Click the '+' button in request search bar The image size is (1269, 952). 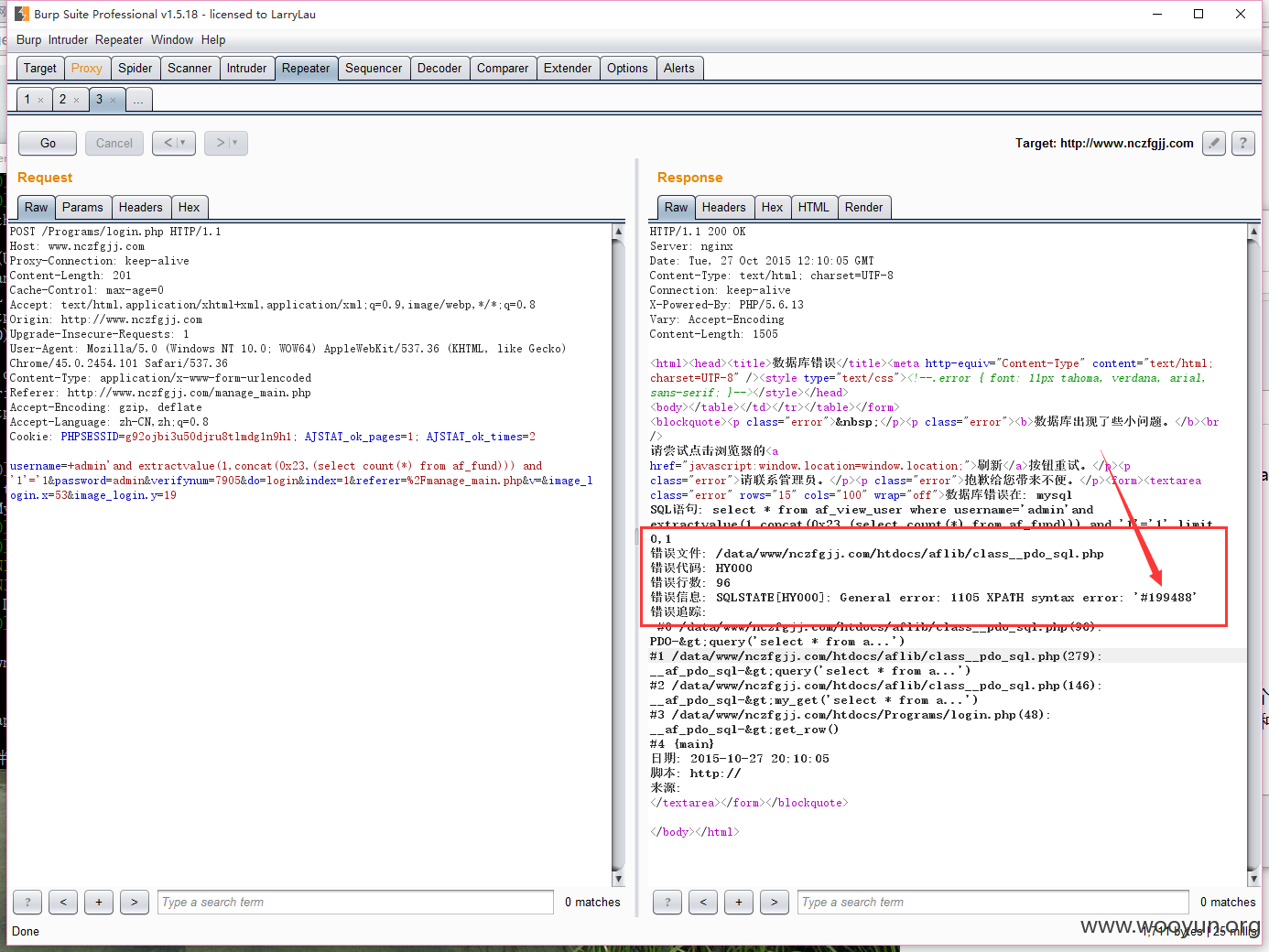(x=99, y=902)
